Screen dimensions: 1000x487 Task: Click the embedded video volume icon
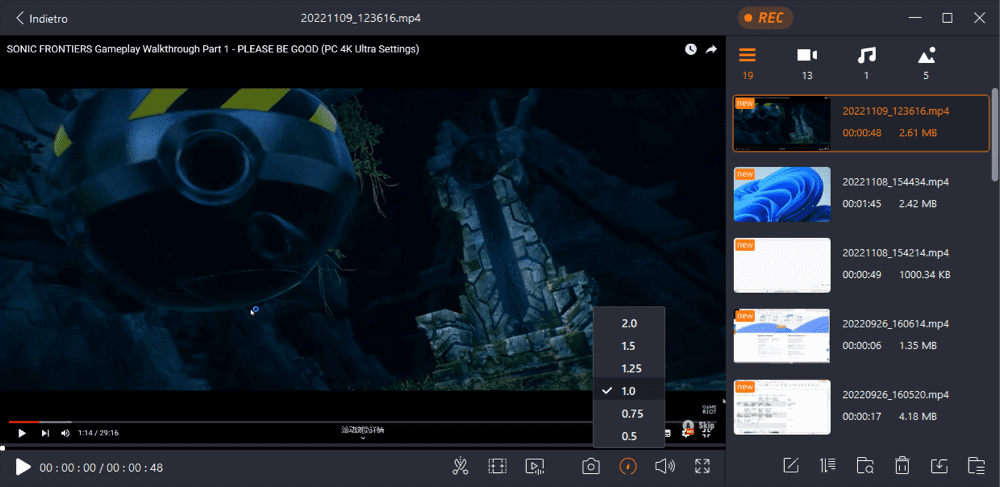[x=65, y=433]
